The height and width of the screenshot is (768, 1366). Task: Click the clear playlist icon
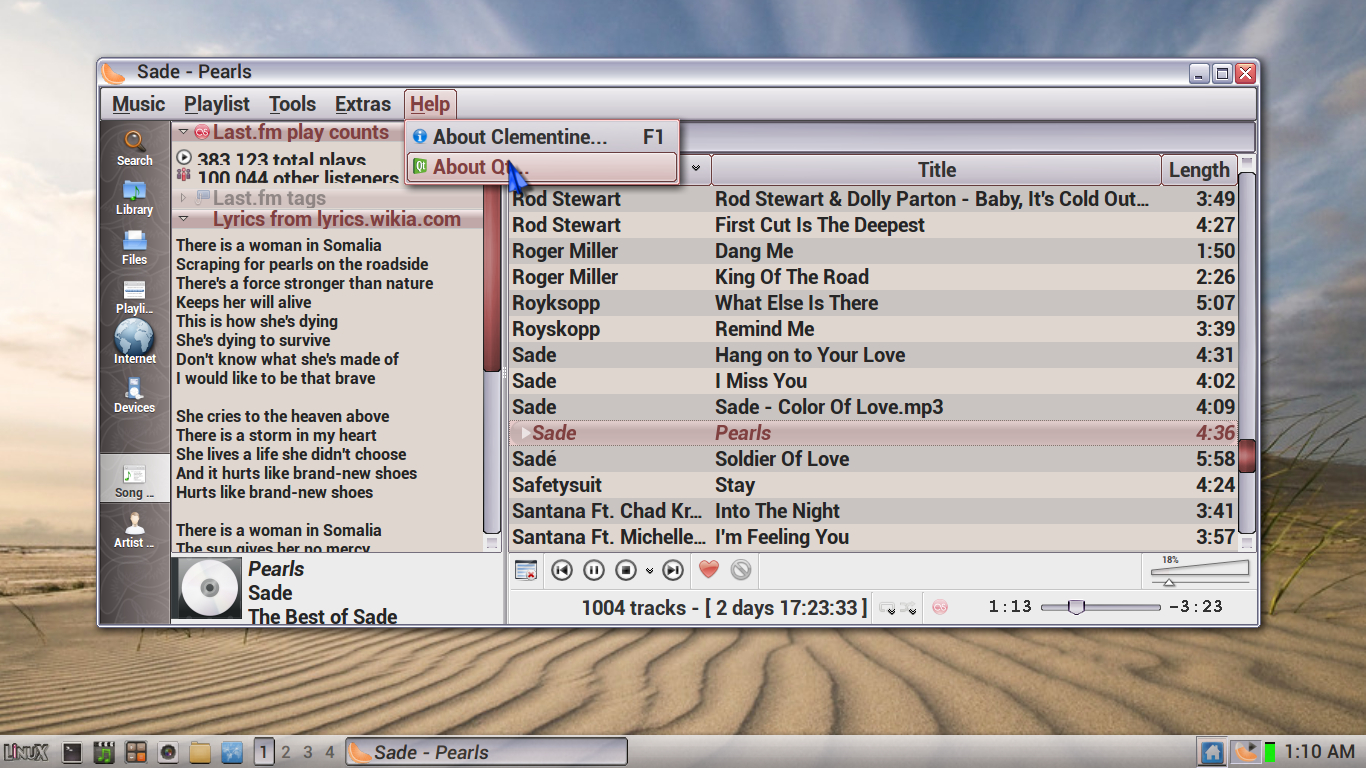(x=526, y=570)
